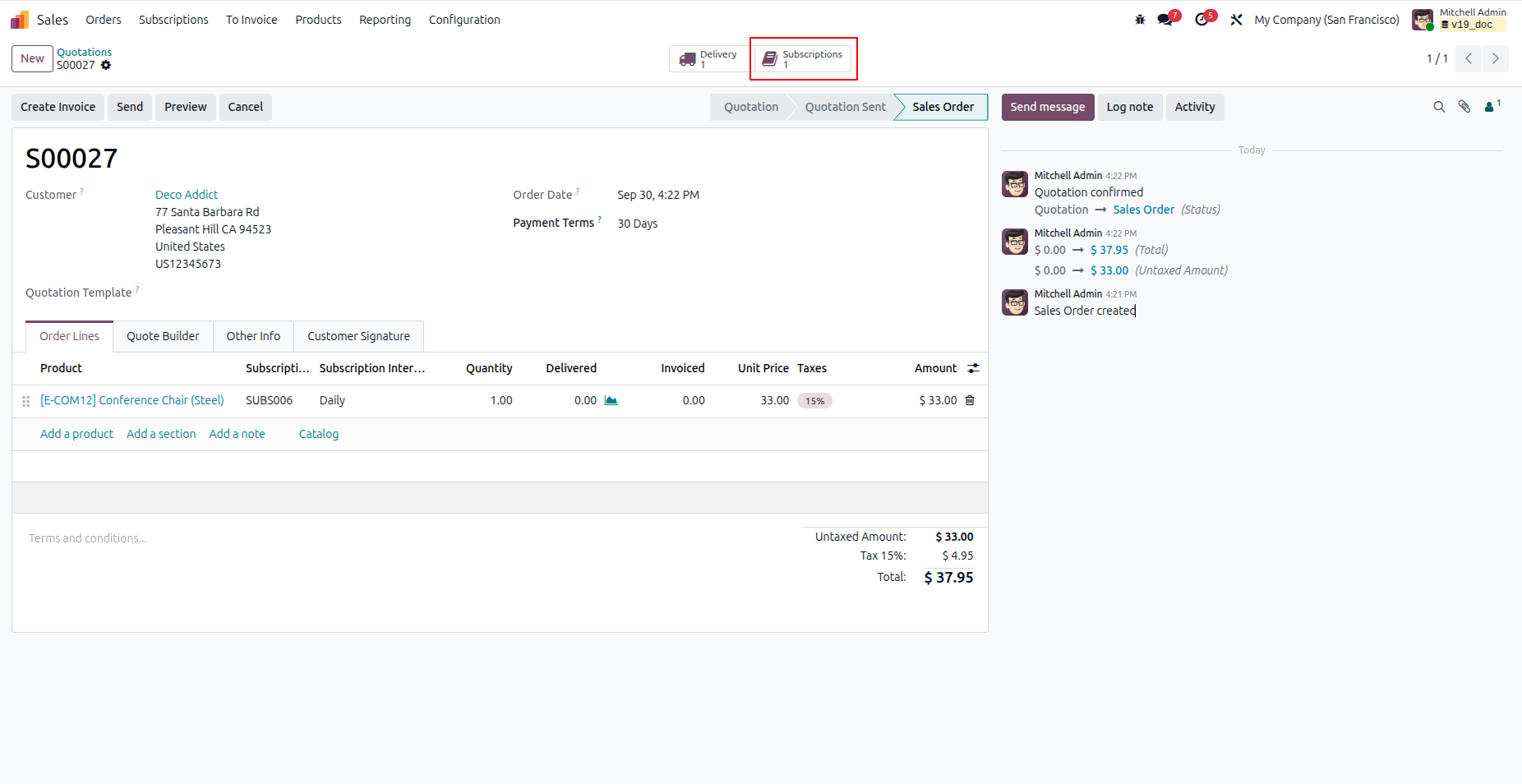This screenshot has height=784, width=1522.
Task: Click Send message in chatter
Action: coord(1048,107)
